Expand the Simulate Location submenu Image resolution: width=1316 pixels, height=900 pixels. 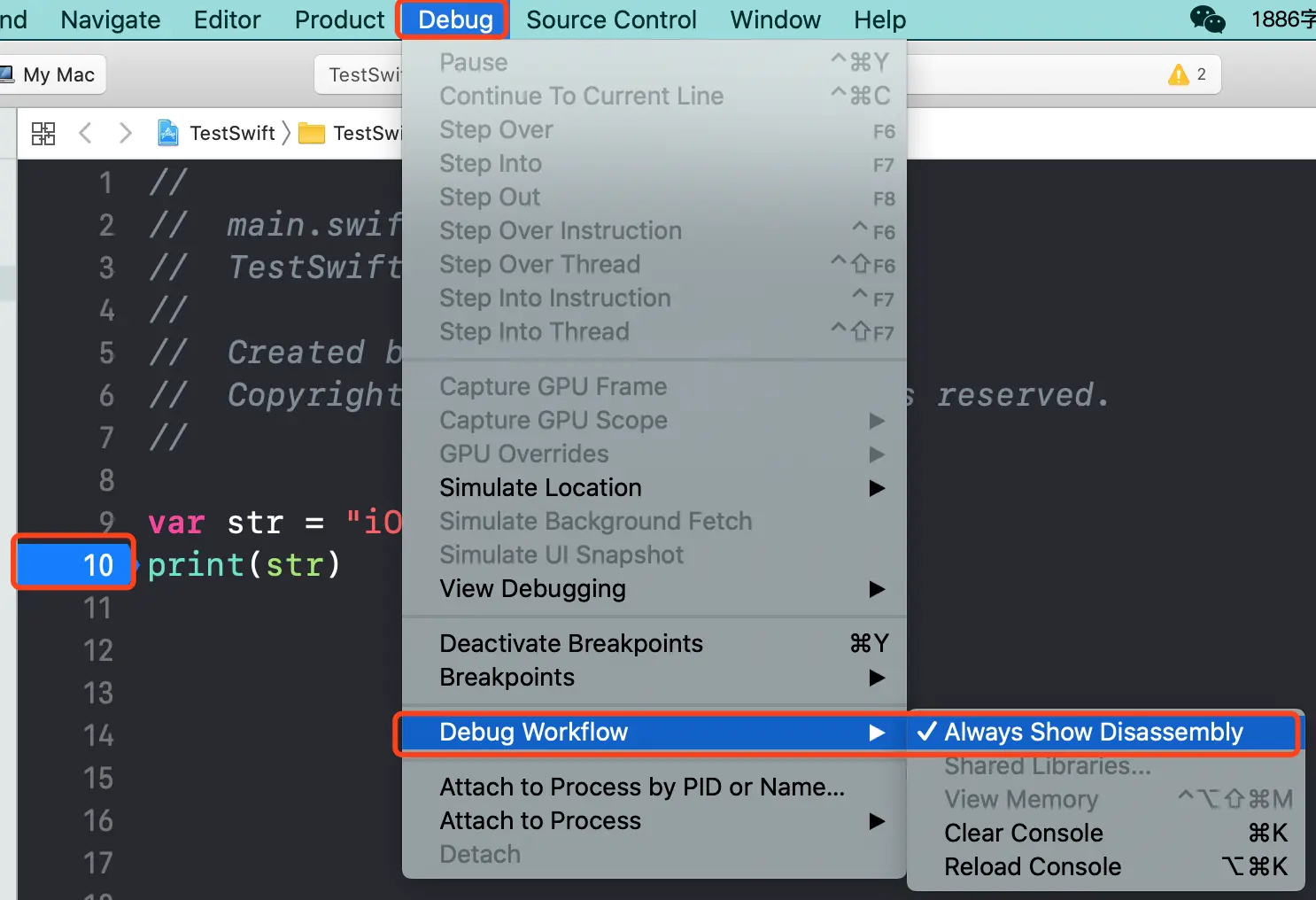pos(654,488)
